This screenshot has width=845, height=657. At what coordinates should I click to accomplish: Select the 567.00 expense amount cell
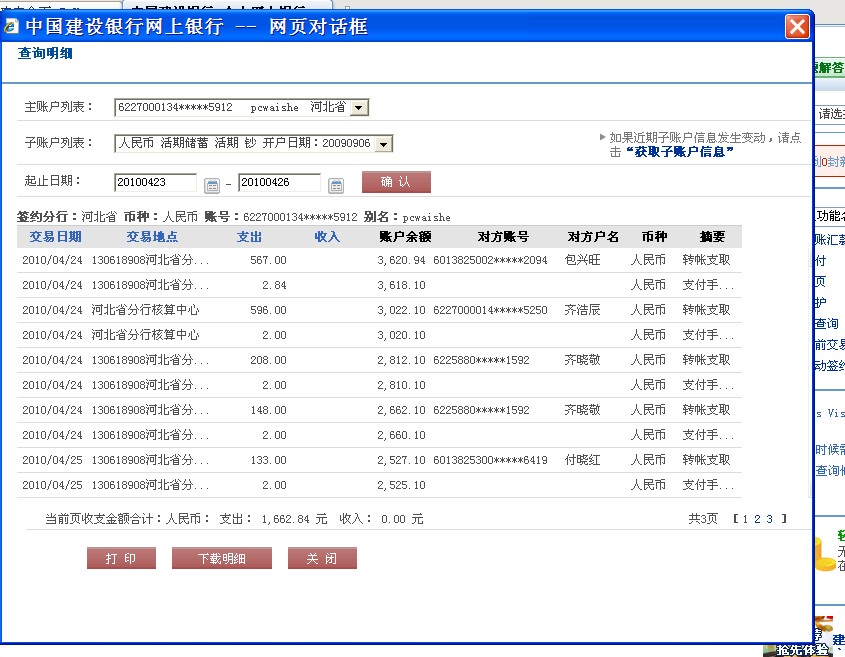268,260
